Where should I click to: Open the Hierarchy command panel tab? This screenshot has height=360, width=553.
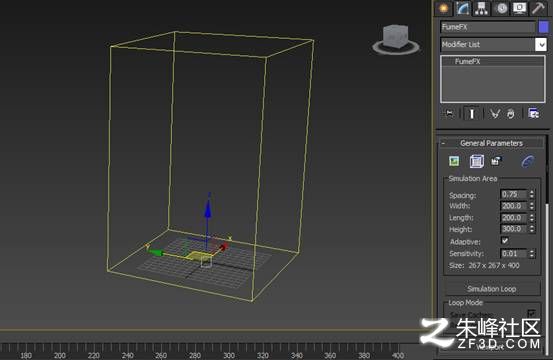(481, 8)
